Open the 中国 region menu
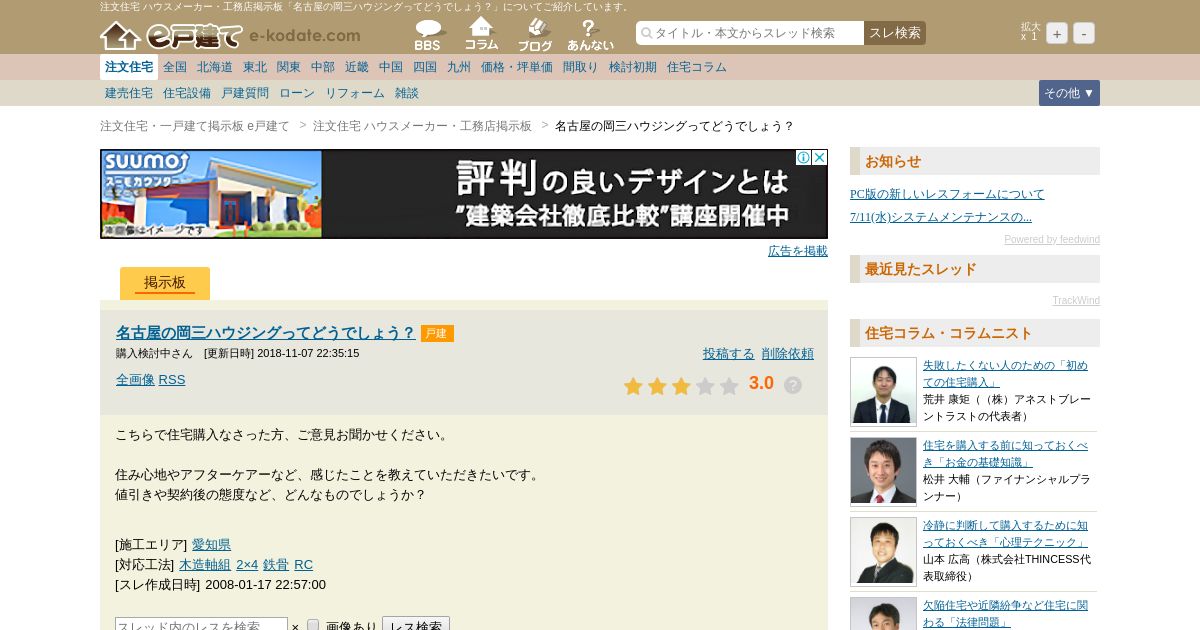1200x630 pixels. point(391,67)
